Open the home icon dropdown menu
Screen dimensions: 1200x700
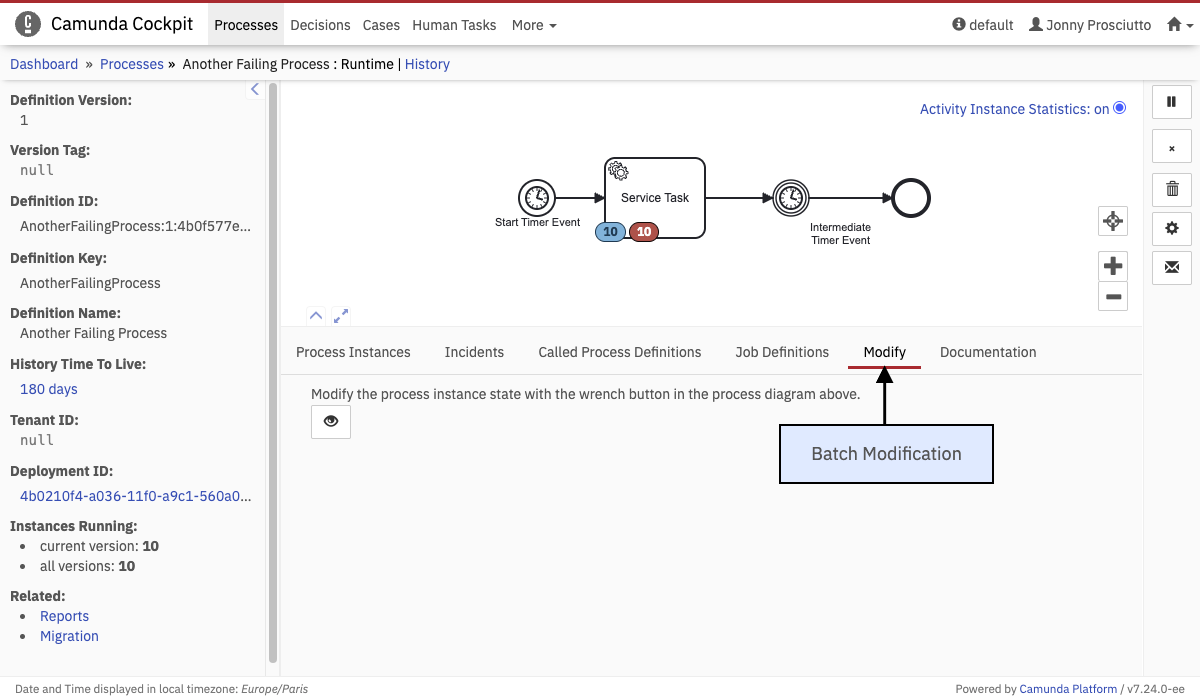(x=1180, y=25)
